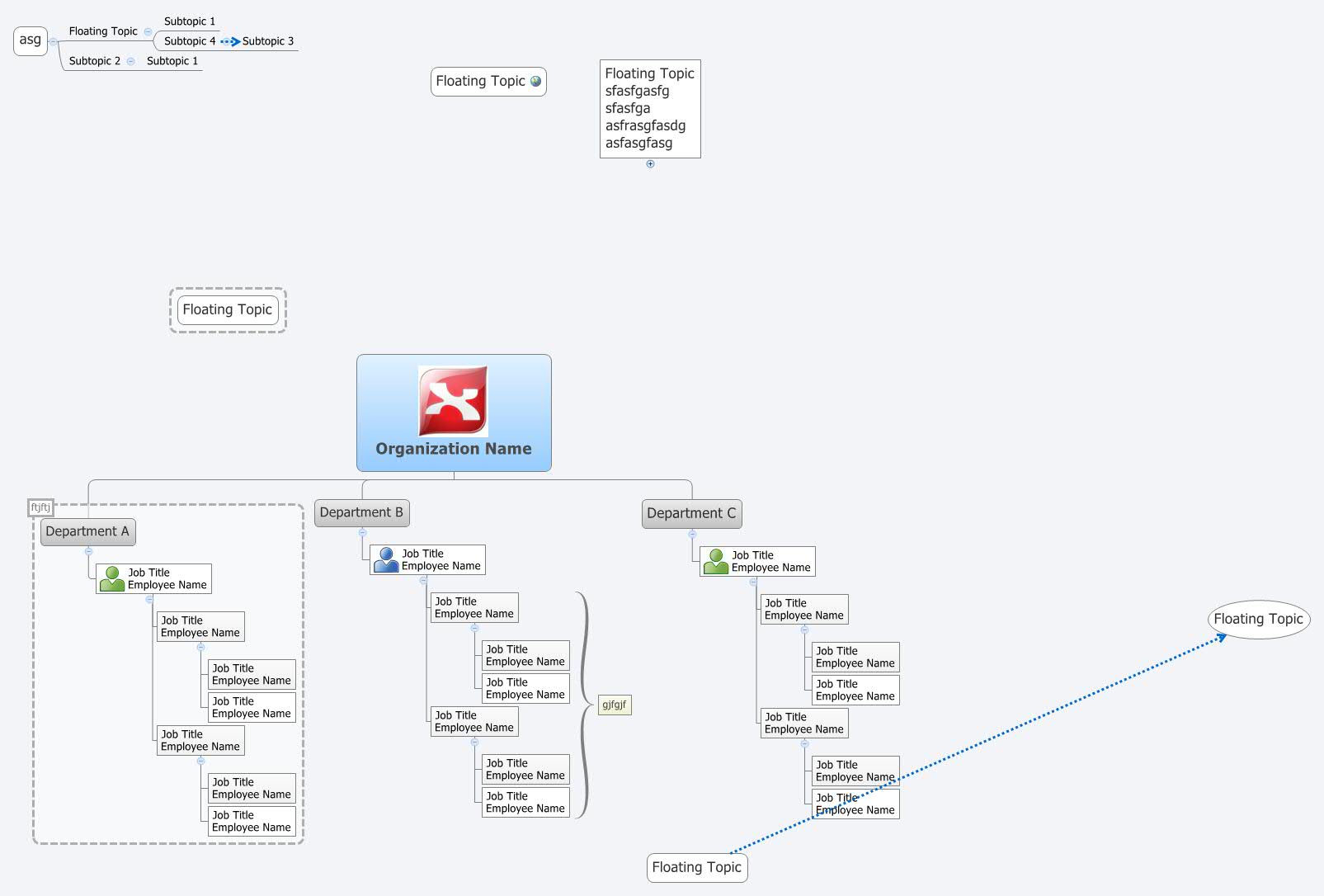Collapse the Department C branch
The image size is (1324, 896).
[693, 534]
